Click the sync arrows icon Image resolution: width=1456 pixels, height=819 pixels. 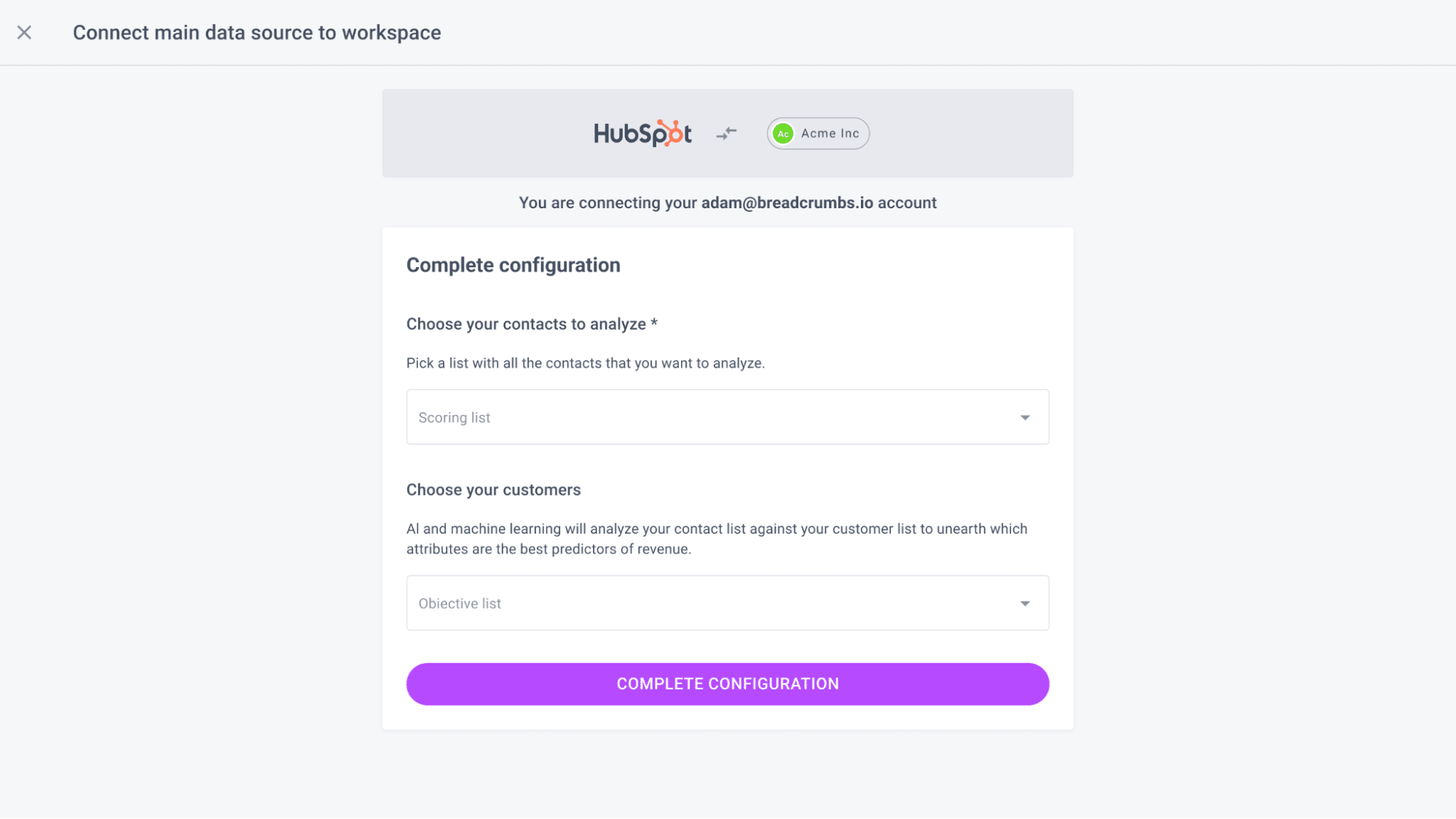[x=726, y=133]
